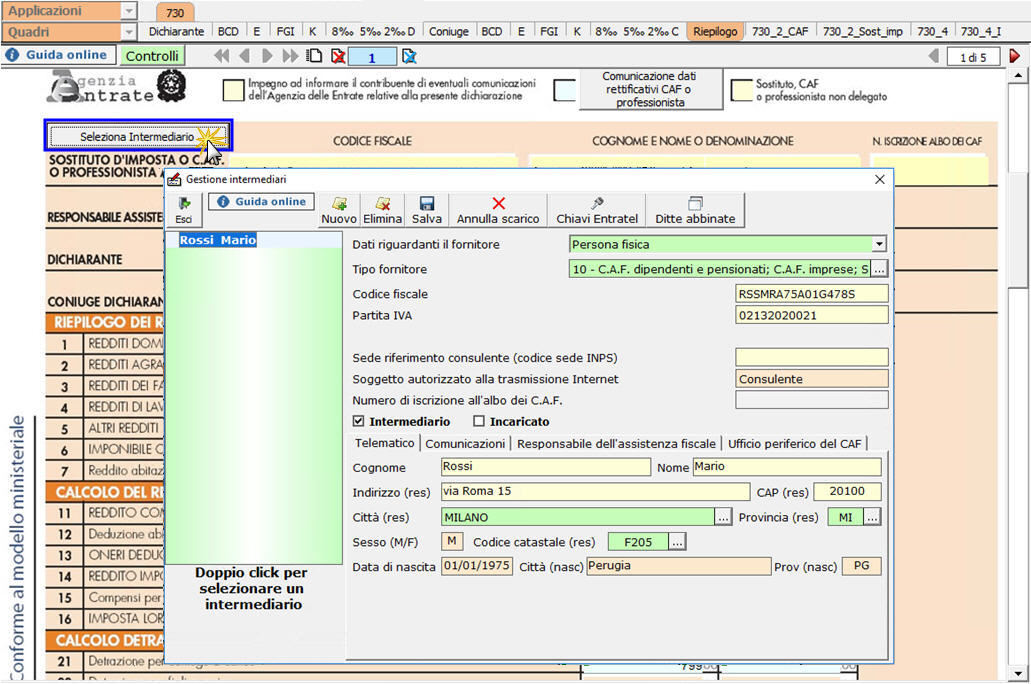The width and height of the screenshot is (1031, 684).
Task: Open Dati riguardanti il fornitore dropdown
Action: (x=879, y=244)
